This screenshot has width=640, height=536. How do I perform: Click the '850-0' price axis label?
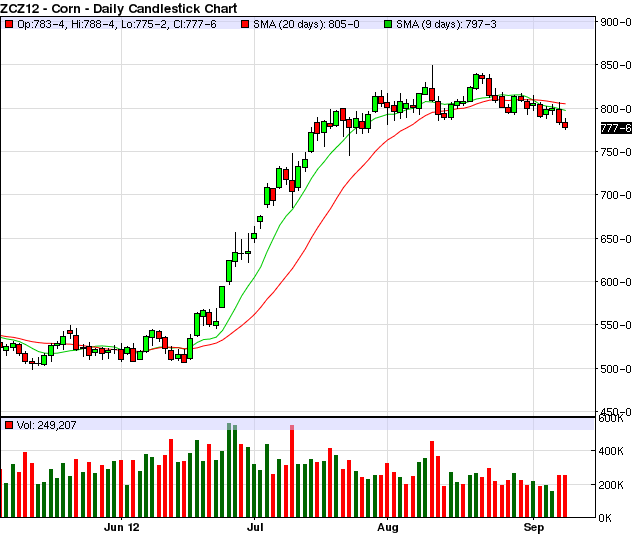click(616, 65)
